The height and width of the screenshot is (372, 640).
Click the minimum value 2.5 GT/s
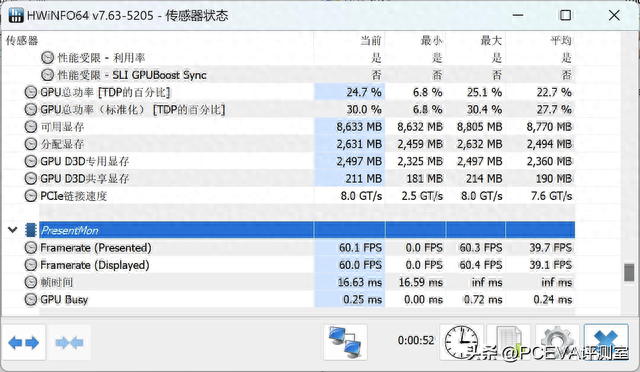(422, 196)
